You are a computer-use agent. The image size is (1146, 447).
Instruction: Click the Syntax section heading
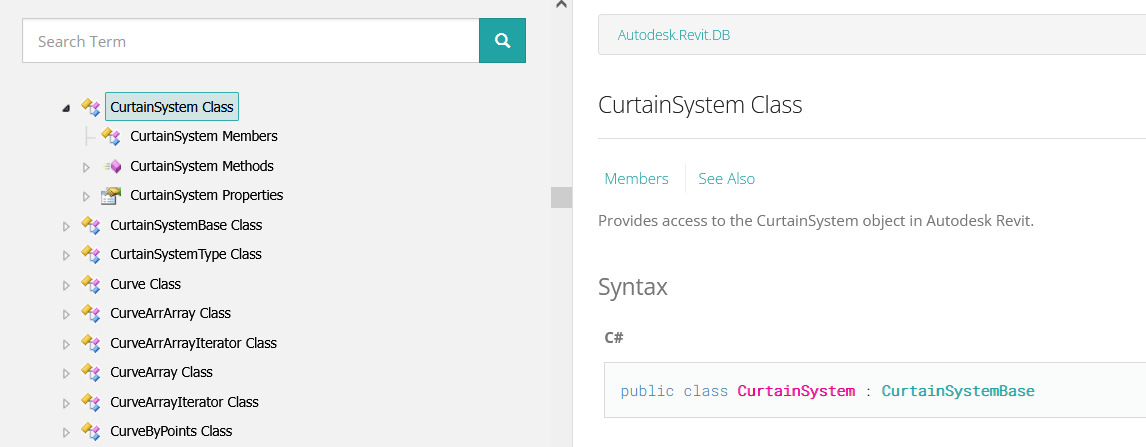[x=633, y=286]
